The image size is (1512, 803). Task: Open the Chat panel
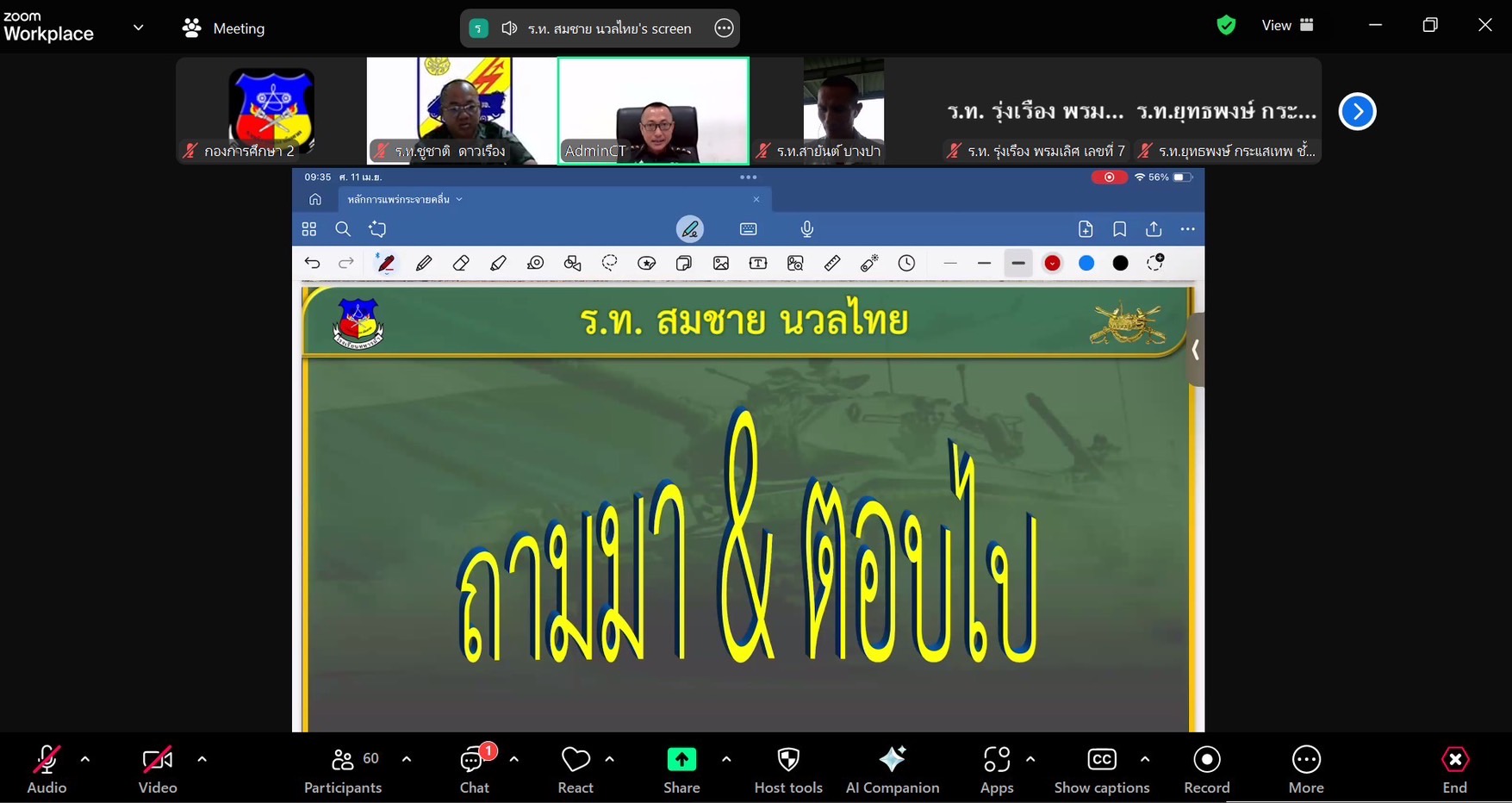point(474,769)
